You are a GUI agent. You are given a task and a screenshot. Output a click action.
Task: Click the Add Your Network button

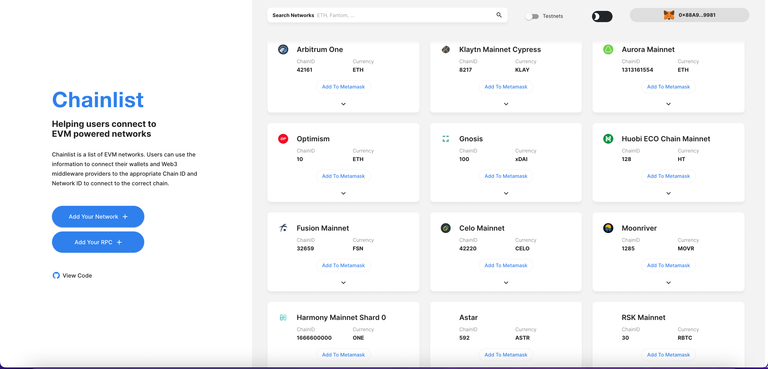tap(98, 217)
